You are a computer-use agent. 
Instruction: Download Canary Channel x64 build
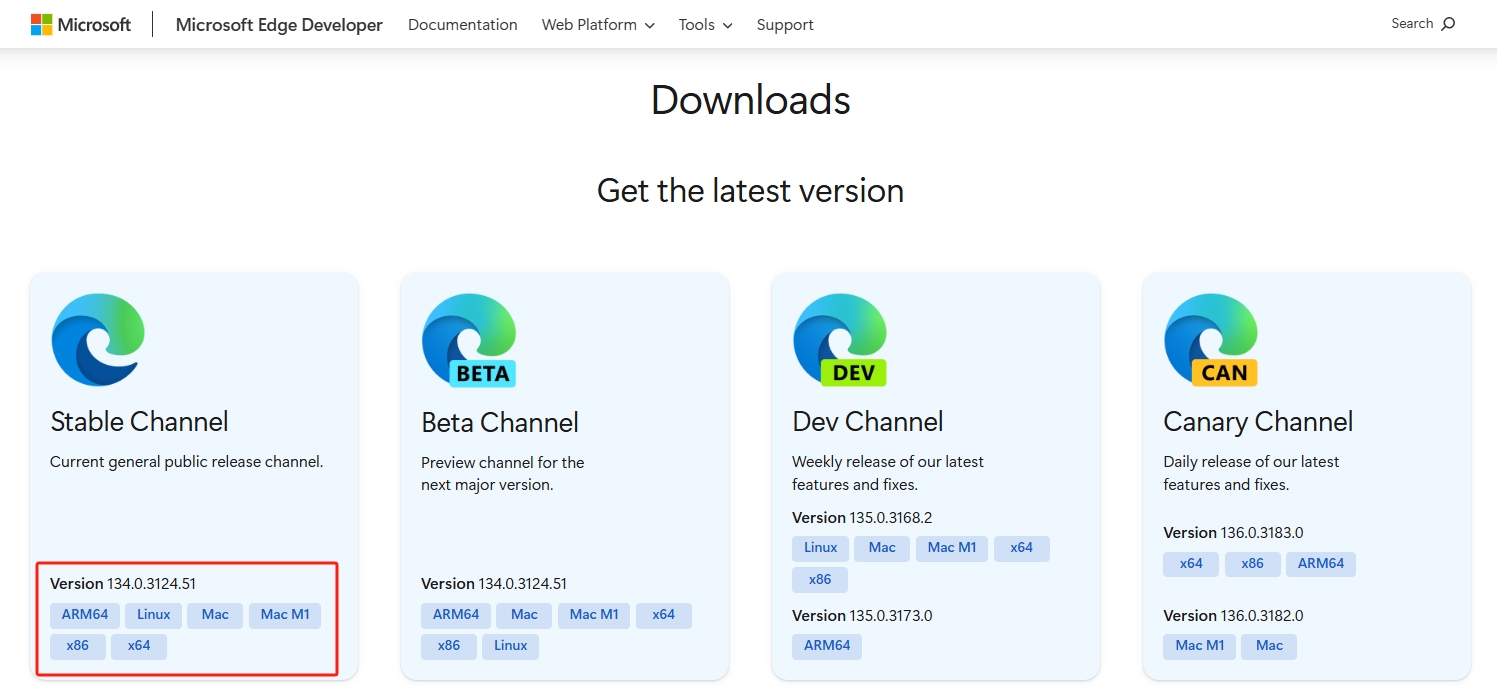pos(1191,564)
